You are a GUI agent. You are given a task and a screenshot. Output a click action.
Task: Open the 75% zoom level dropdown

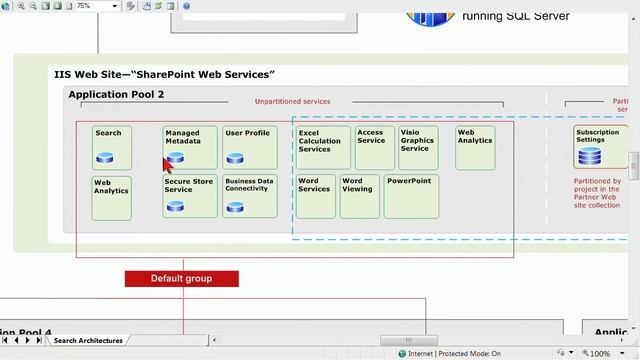(115, 6)
